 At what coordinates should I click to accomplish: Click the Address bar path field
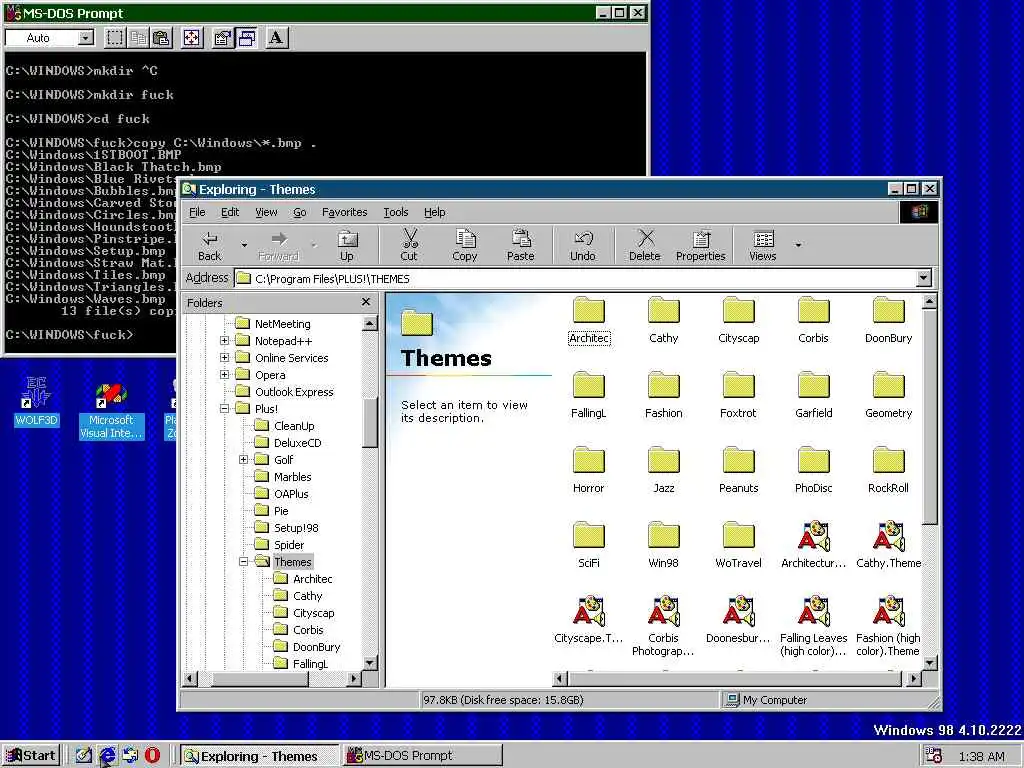[575, 278]
